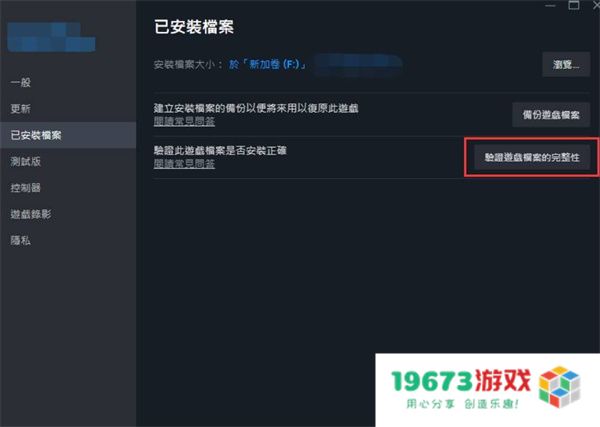Open 閱讀常見問答 link under backup description
Viewport: 600px width, 427px height.
click(x=184, y=122)
